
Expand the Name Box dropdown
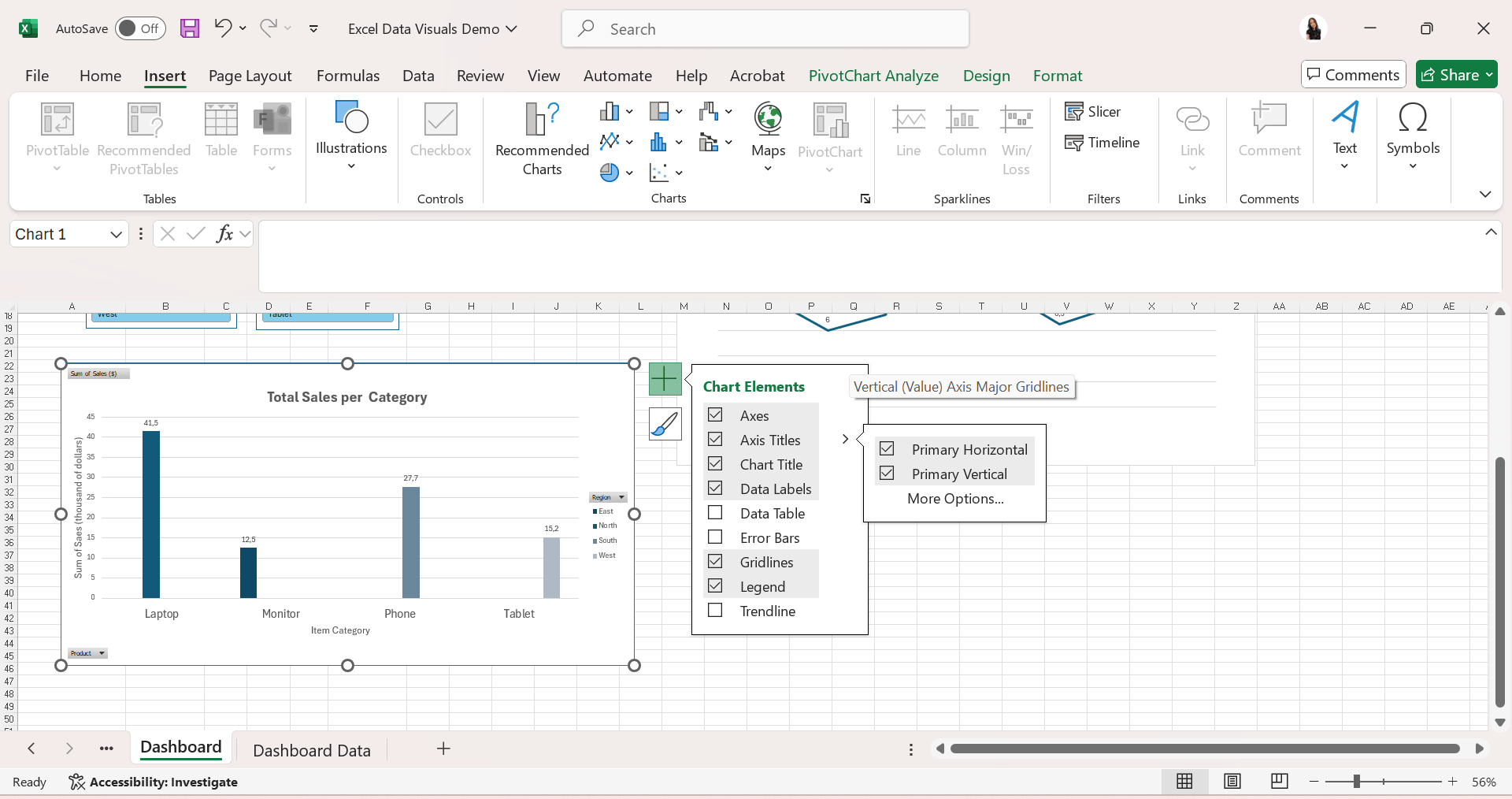point(116,235)
